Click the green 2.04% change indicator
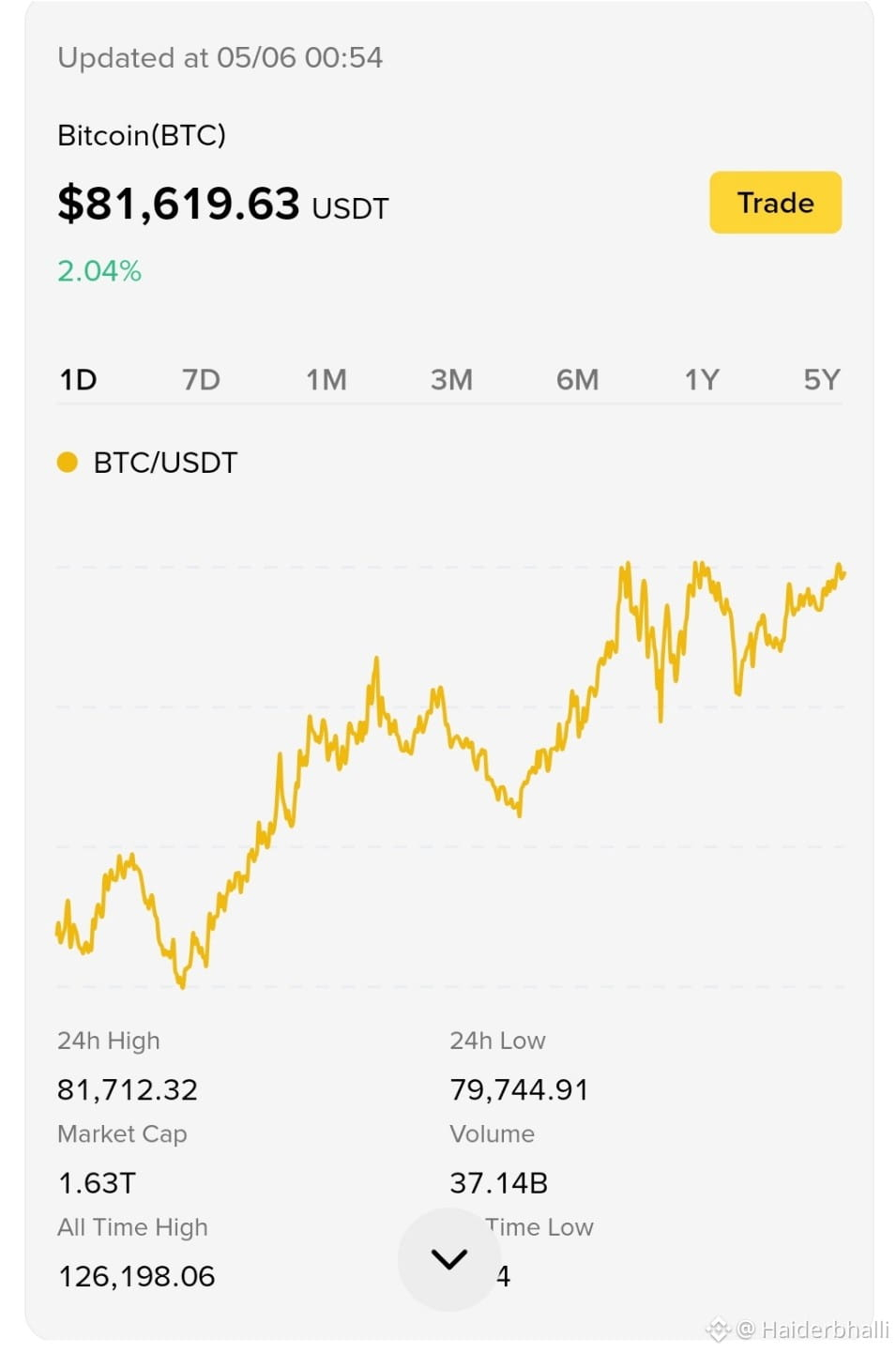This screenshot has width=896, height=1353. click(99, 271)
